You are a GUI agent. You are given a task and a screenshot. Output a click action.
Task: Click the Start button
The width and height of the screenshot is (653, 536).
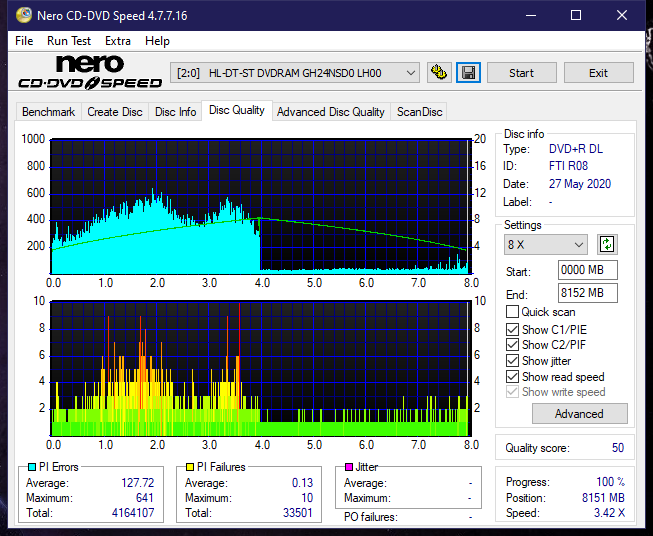point(521,73)
